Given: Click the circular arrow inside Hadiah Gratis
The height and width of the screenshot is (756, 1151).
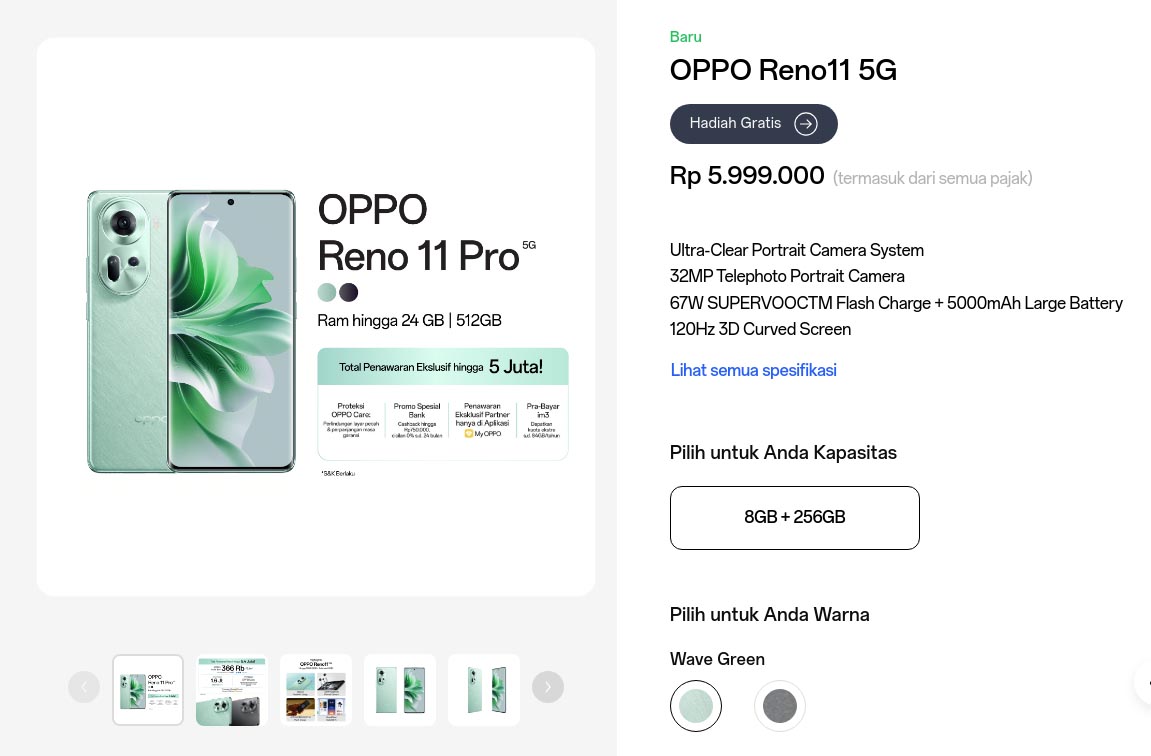Looking at the screenshot, I should [x=806, y=124].
